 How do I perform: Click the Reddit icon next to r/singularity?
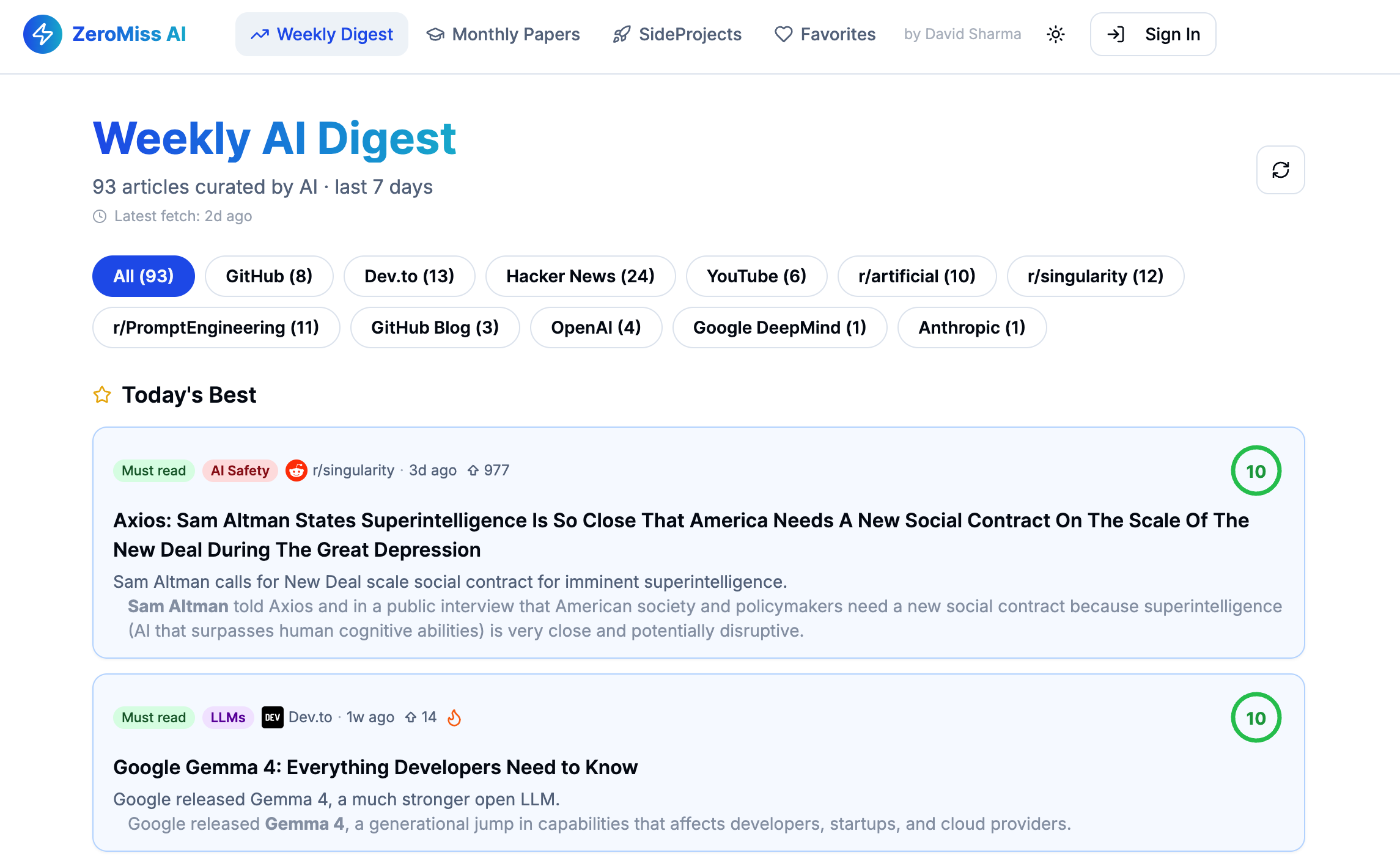tap(297, 470)
